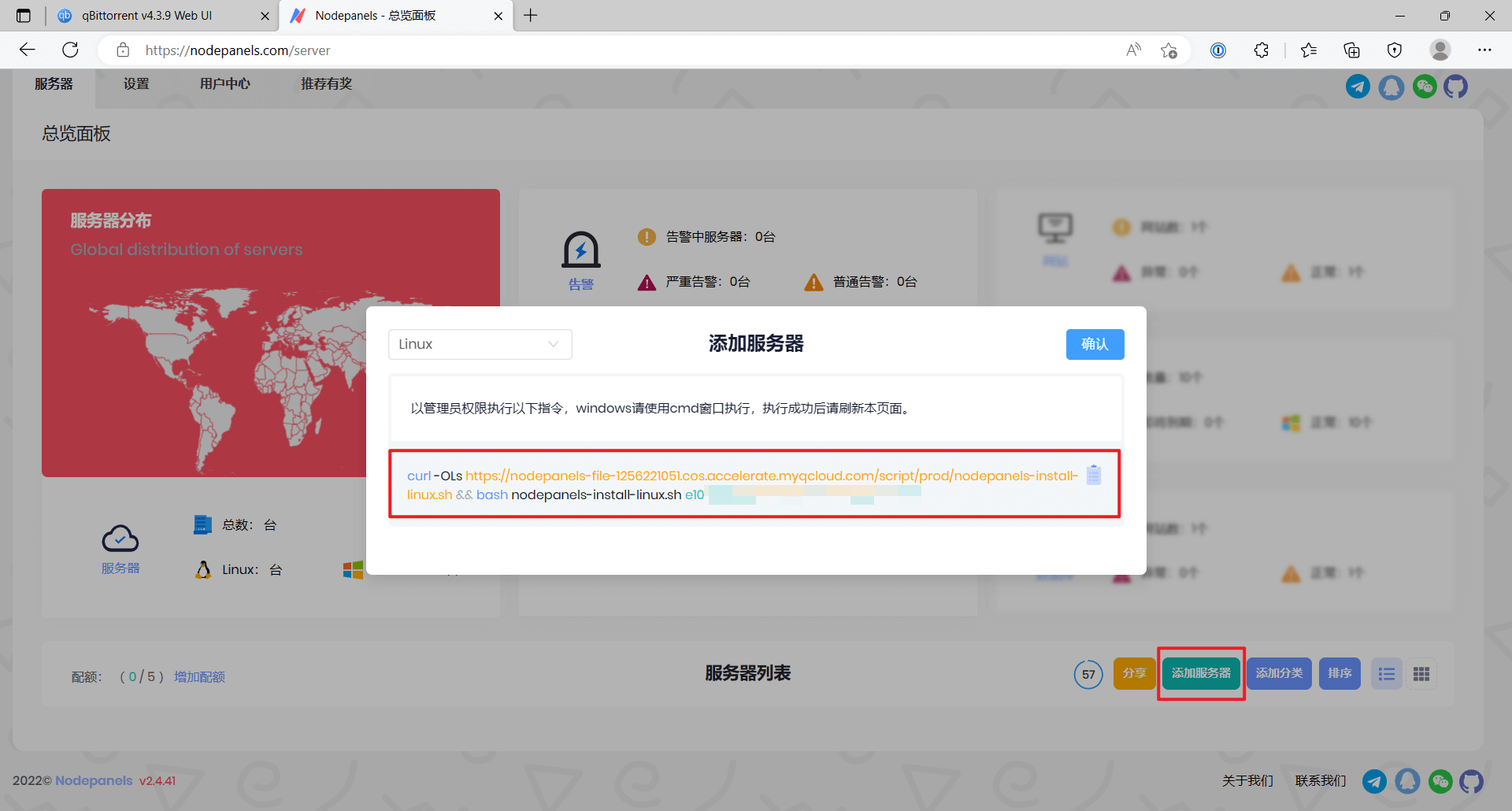The image size is (1512, 811).
Task: Click the Nodepanels footer brand link
Action: (94, 781)
